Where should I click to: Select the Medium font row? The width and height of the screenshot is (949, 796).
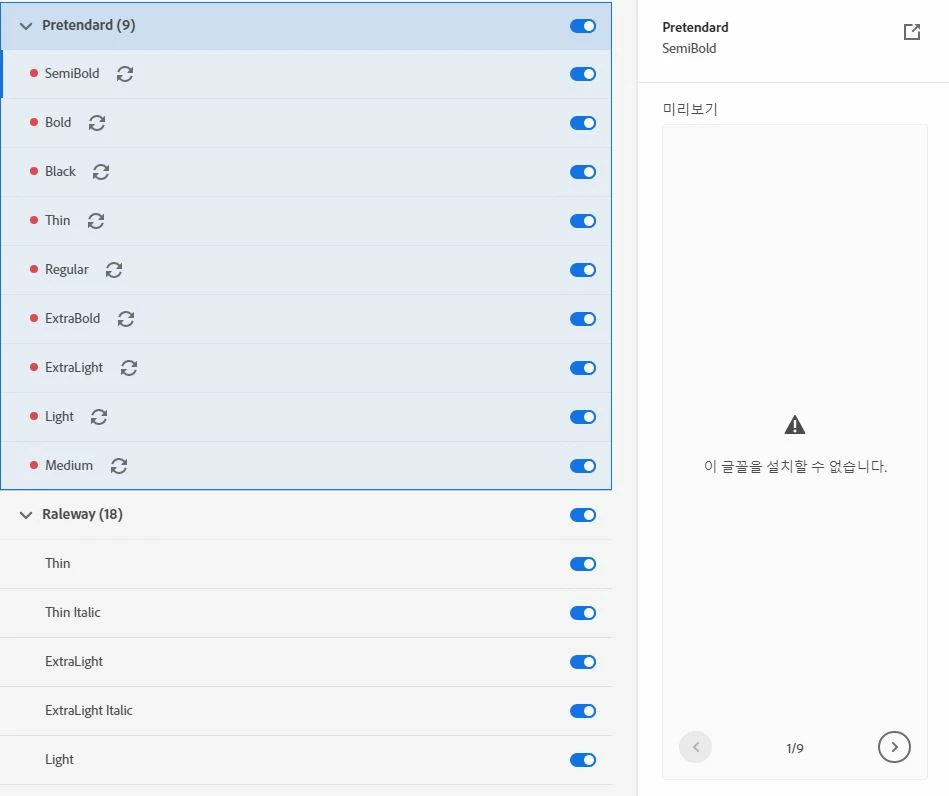[x=306, y=465]
